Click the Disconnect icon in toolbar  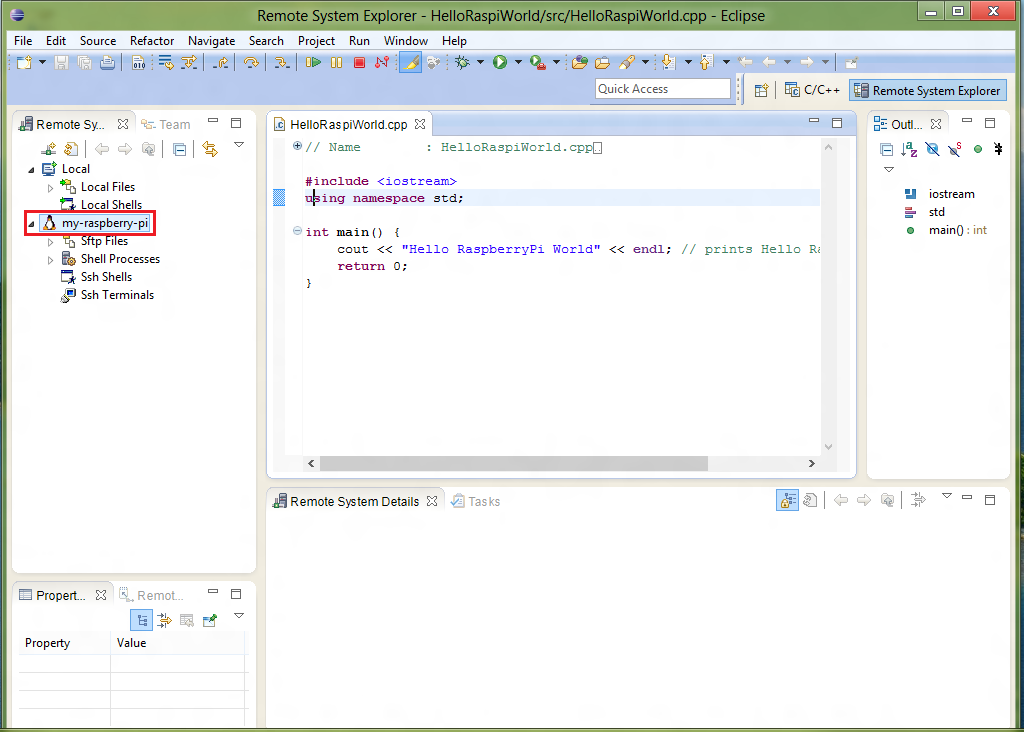coord(382,63)
